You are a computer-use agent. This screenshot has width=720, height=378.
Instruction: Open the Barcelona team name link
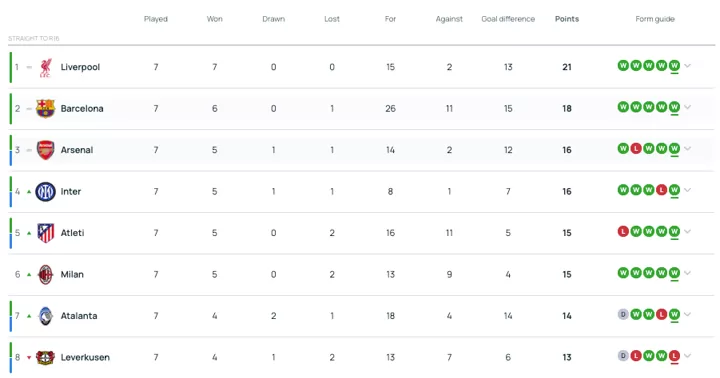[x=82, y=109]
